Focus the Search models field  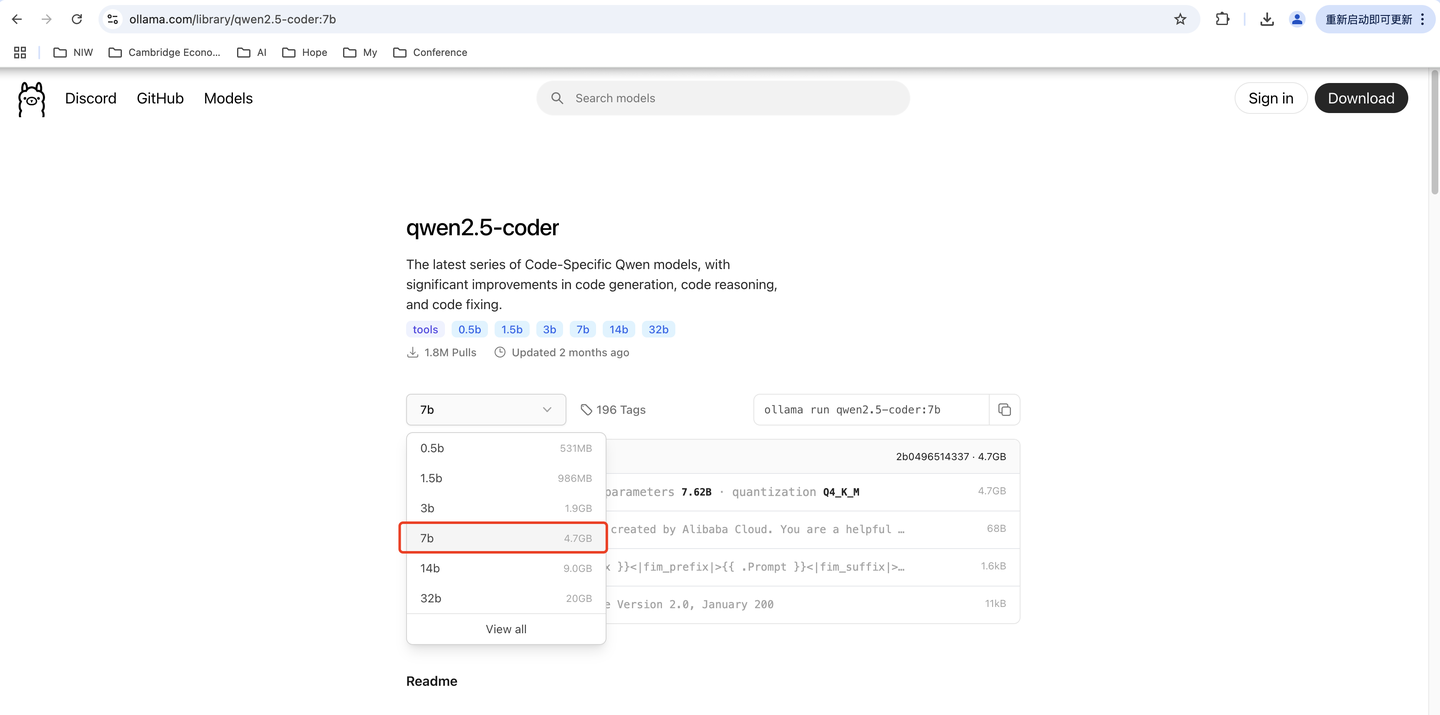(x=723, y=98)
